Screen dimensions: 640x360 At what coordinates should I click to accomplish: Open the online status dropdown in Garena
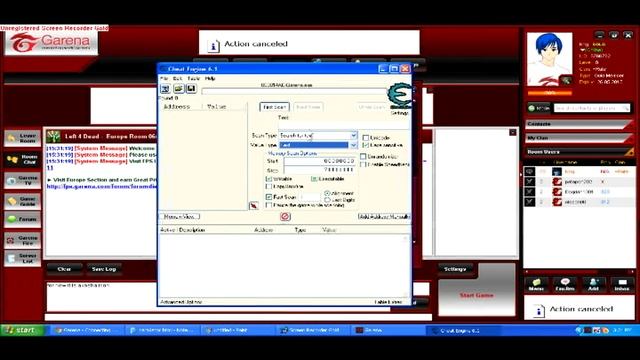538,108
